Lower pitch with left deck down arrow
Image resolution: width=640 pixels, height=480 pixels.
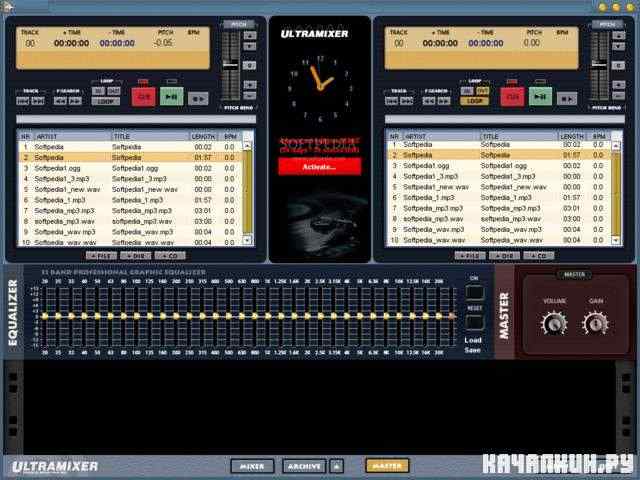click(x=250, y=47)
